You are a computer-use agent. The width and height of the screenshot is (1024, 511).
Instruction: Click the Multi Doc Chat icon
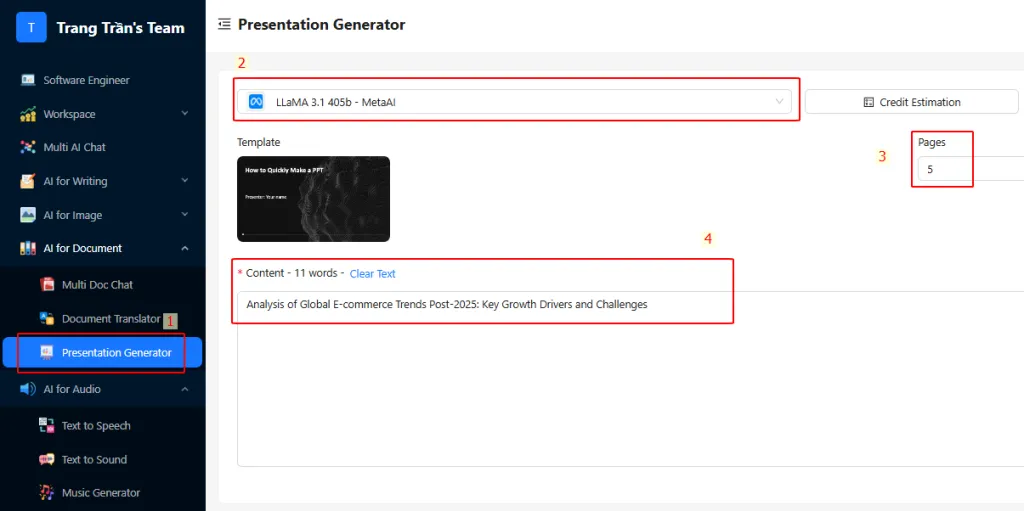coord(46,284)
